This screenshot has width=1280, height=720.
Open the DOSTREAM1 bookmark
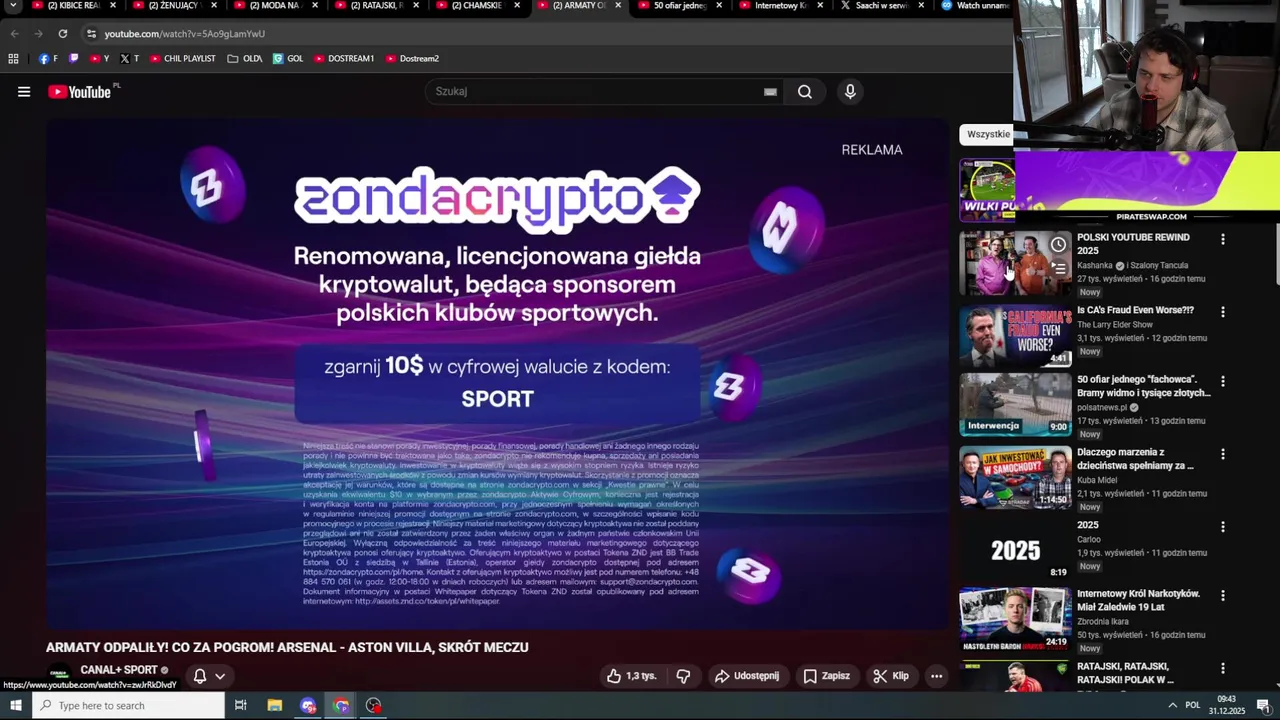344,59
